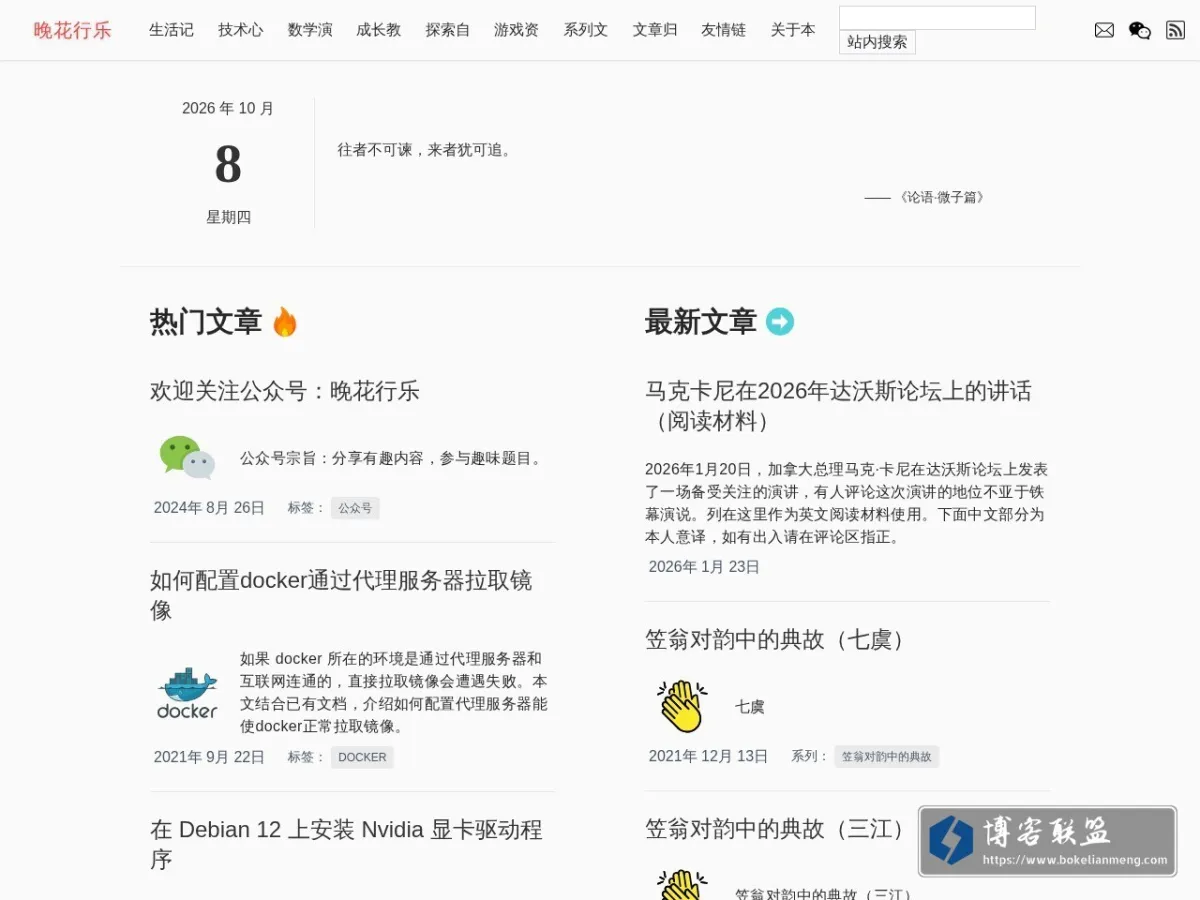
Task: Open article 笠翁对韵中的典故（三江）
Action: pos(779,829)
